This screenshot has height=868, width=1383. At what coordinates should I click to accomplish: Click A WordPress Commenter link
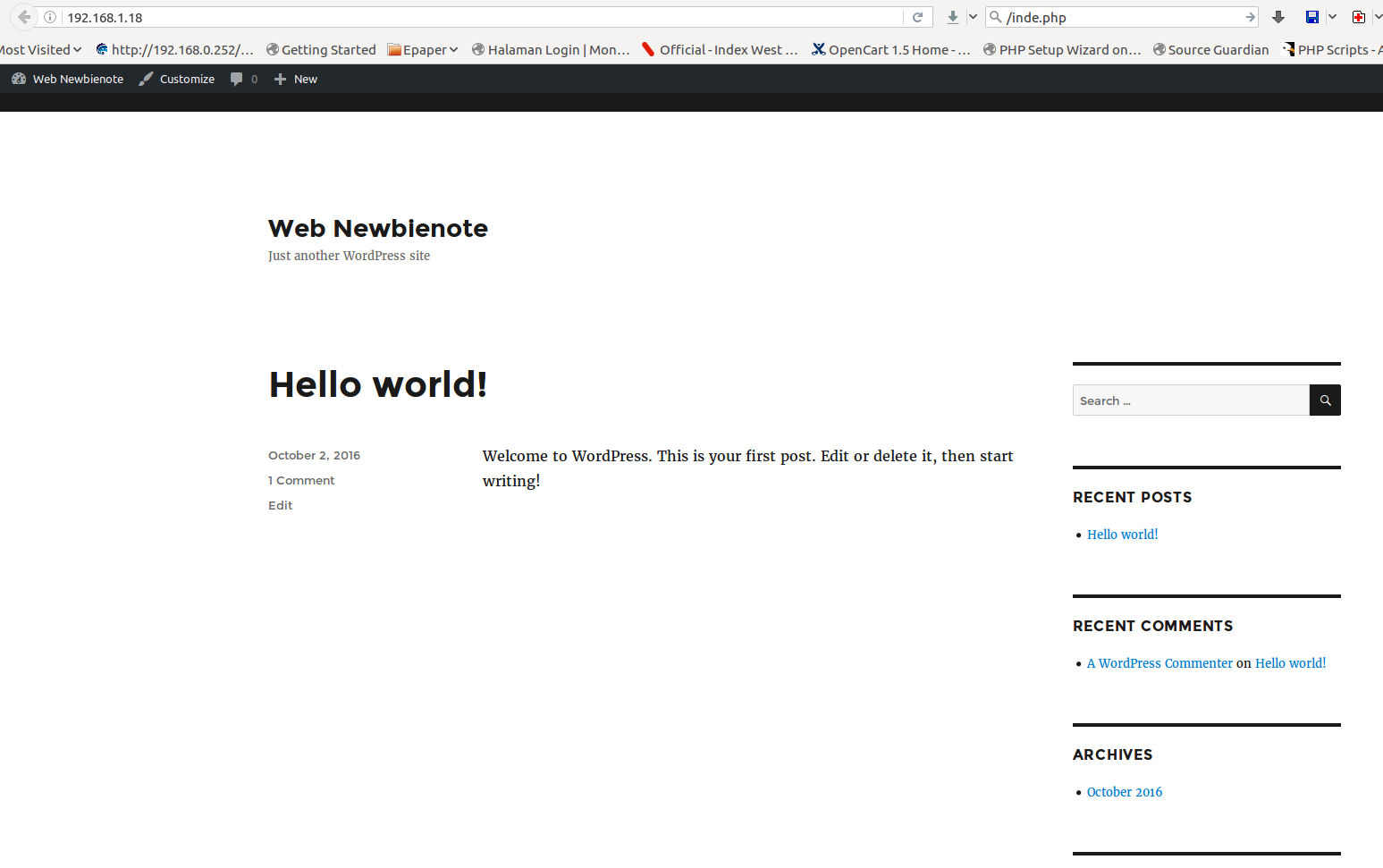pyautogui.click(x=1160, y=663)
